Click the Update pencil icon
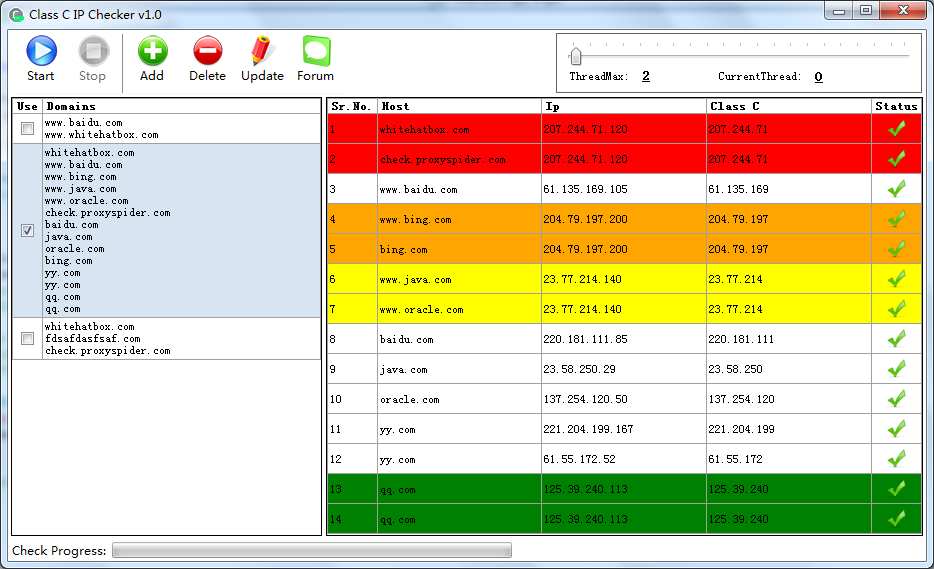This screenshot has width=934, height=569. tap(262, 51)
